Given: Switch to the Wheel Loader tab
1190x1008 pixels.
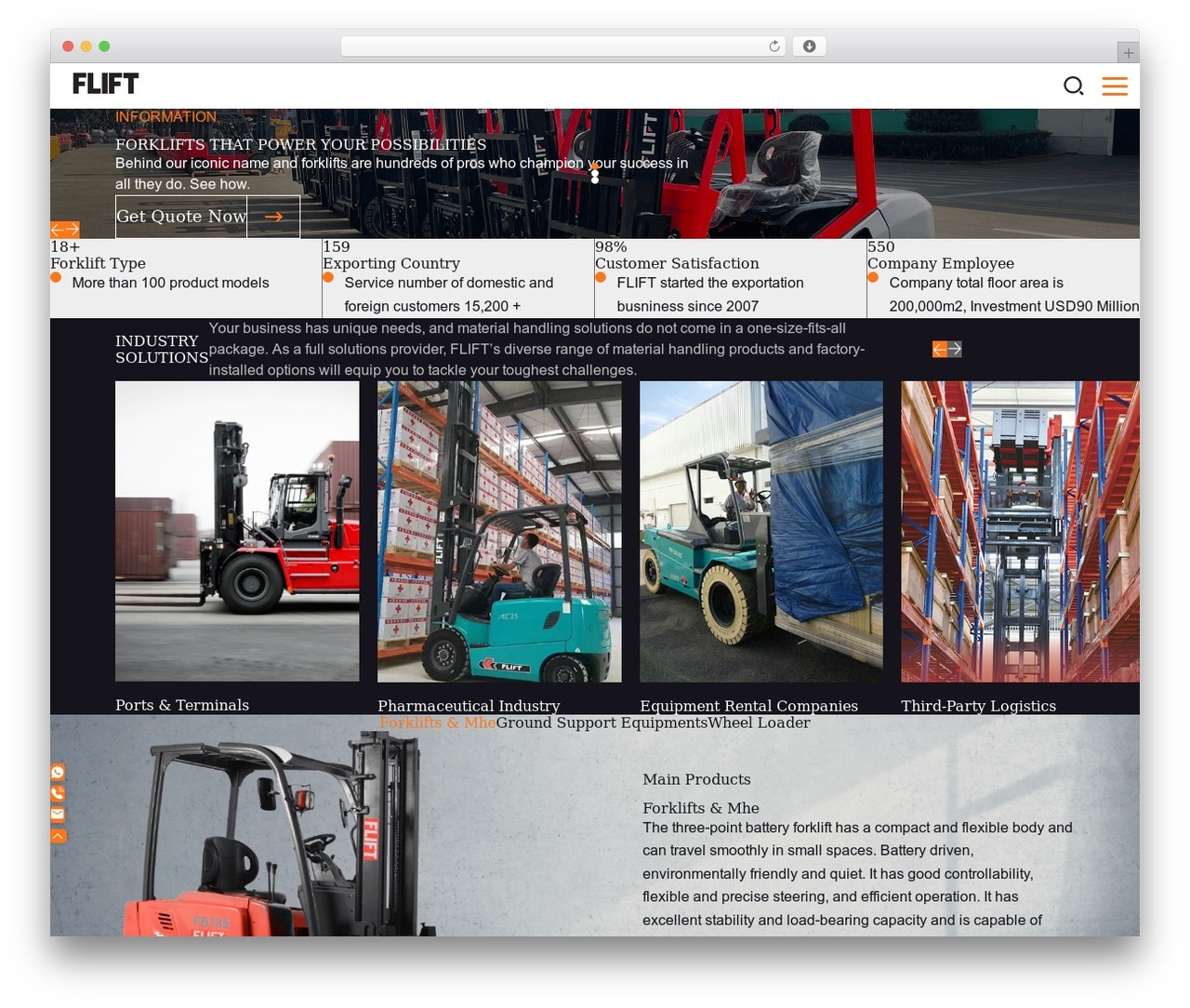Looking at the screenshot, I should point(759,723).
